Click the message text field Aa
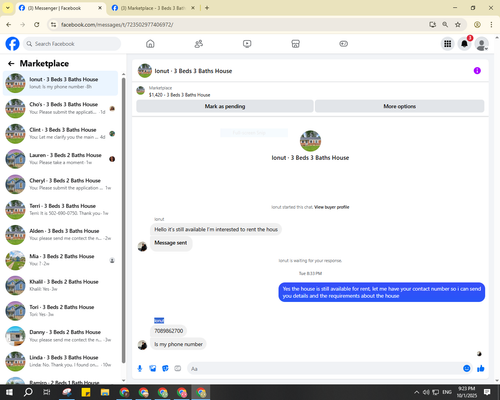This screenshot has width=500, height=400. click(325, 369)
